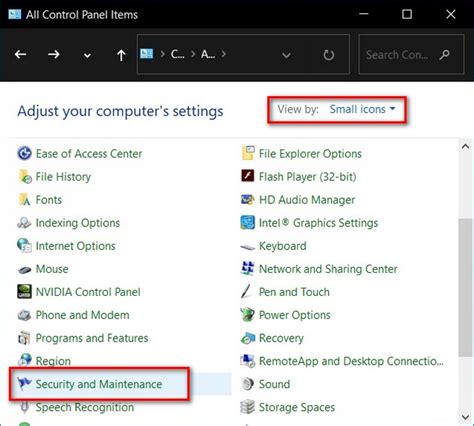Open the File Explorer Options link
The width and height of the screenshot is (474, 426).
tap(310, 154)
